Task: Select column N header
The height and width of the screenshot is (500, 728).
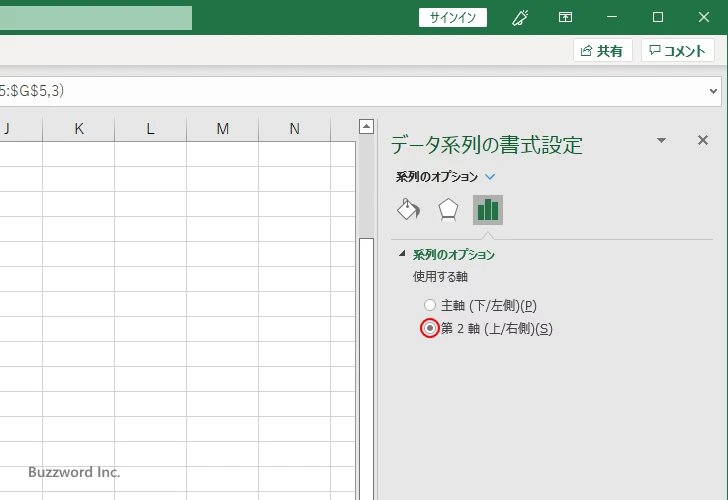Action: tap(295, 129)
